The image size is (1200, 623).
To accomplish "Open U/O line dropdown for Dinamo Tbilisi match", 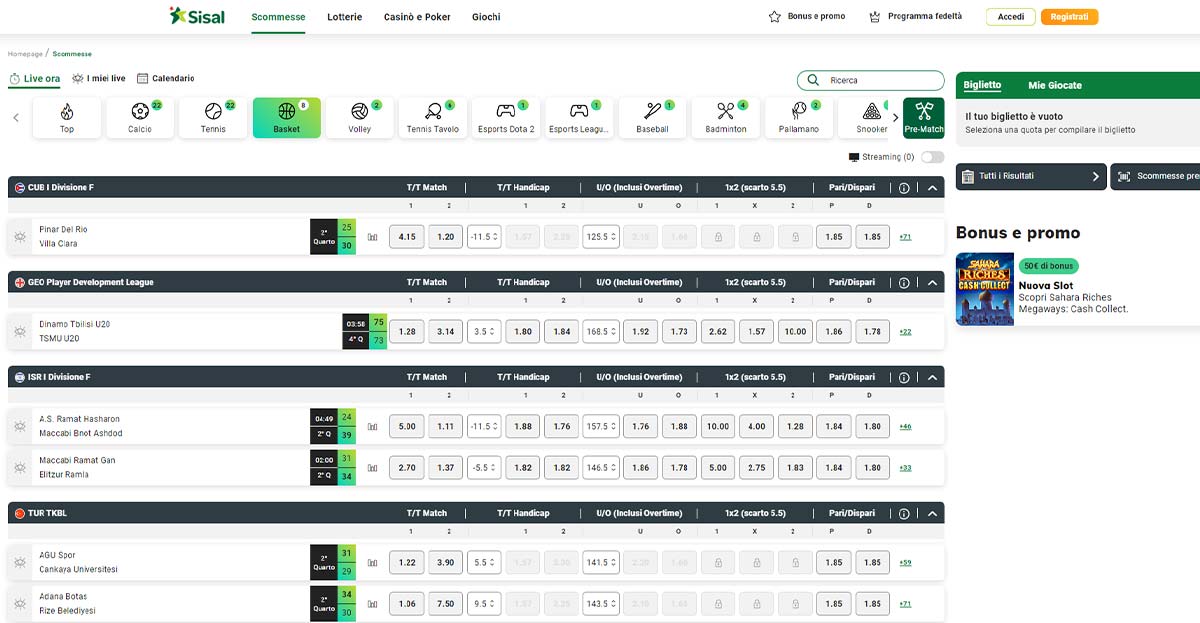I will point(601,331).
